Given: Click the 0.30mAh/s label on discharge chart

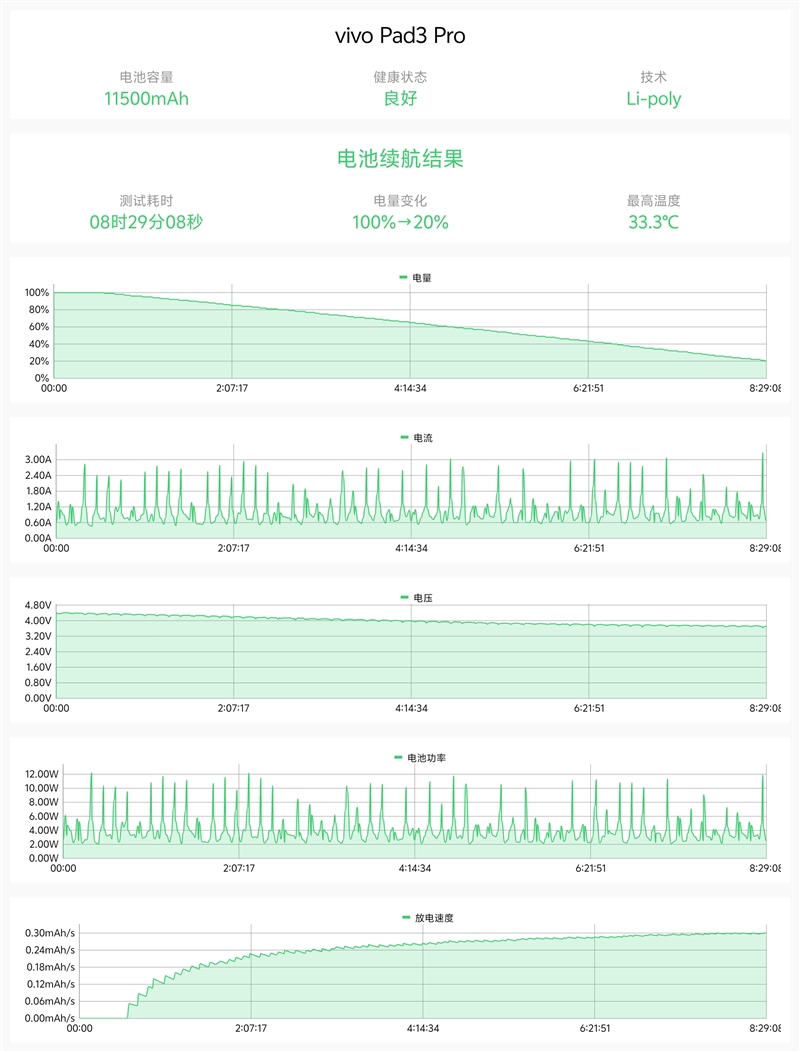Looking at the screenshot, I should tap(50, 933).
